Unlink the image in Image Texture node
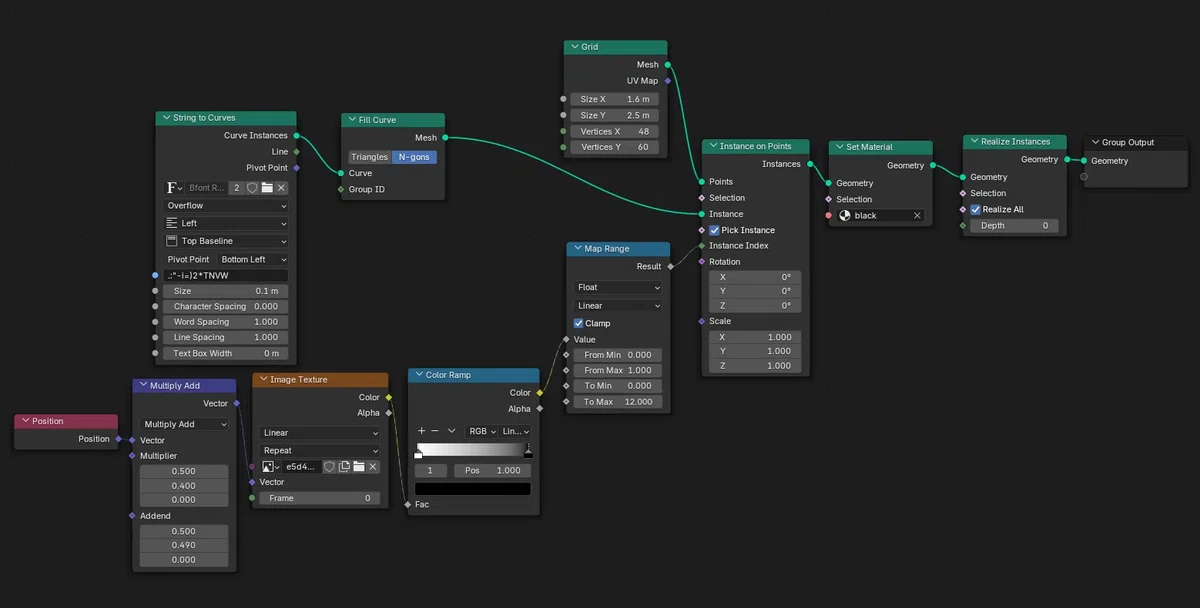This screenshot has width=1200, height=608. (373, 467)
